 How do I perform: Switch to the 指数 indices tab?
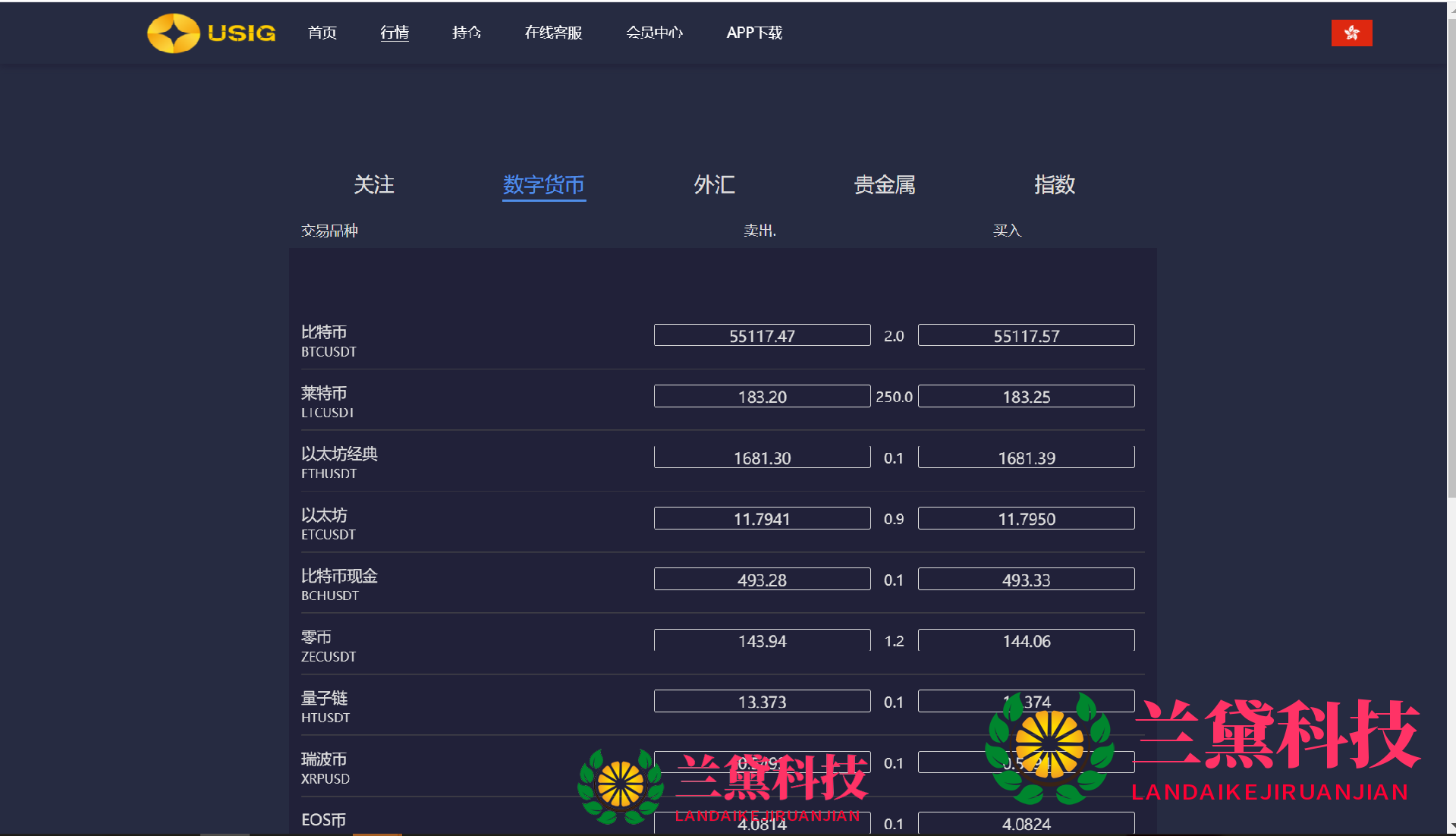tap(1054, 184)
